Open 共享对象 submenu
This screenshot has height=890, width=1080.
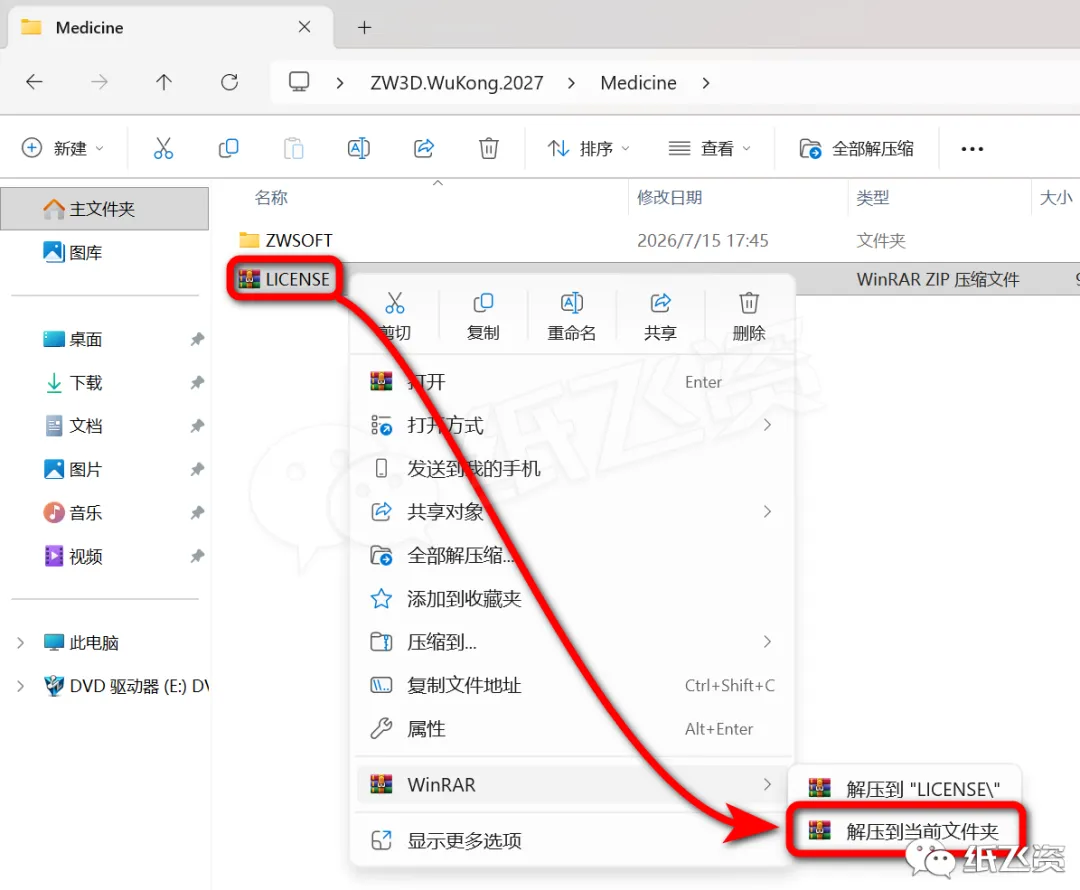tap(572, 512)
